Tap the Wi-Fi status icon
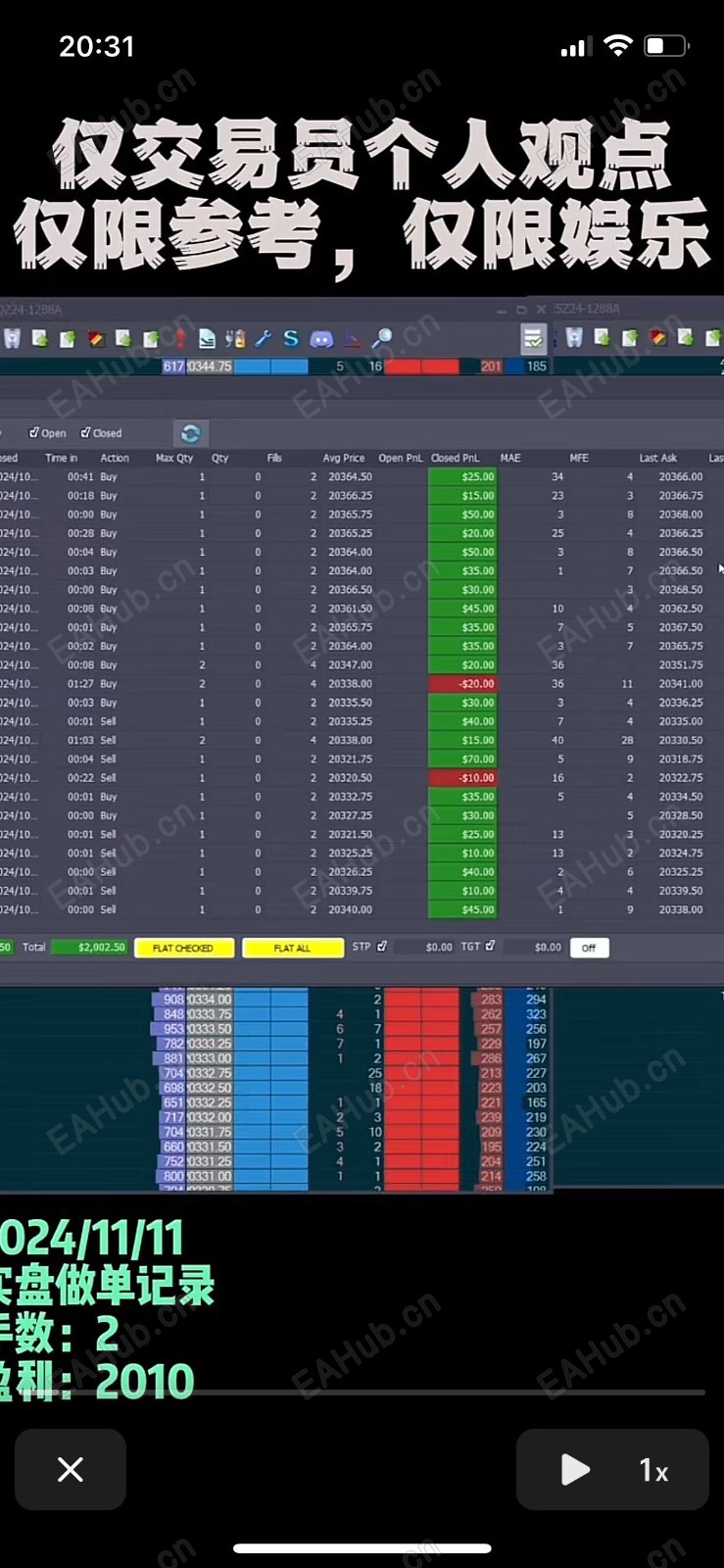 (618, 45)
